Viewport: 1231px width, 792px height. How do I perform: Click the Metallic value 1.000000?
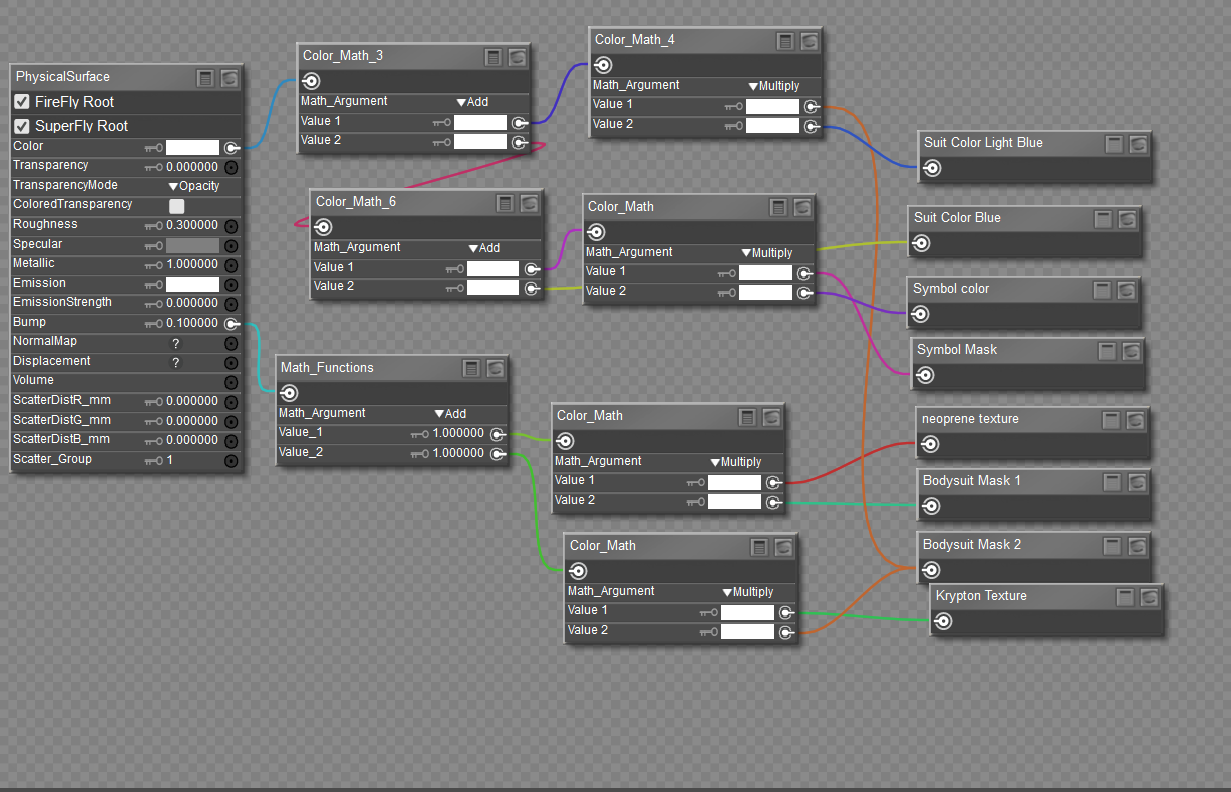click(x=191, y=265)
